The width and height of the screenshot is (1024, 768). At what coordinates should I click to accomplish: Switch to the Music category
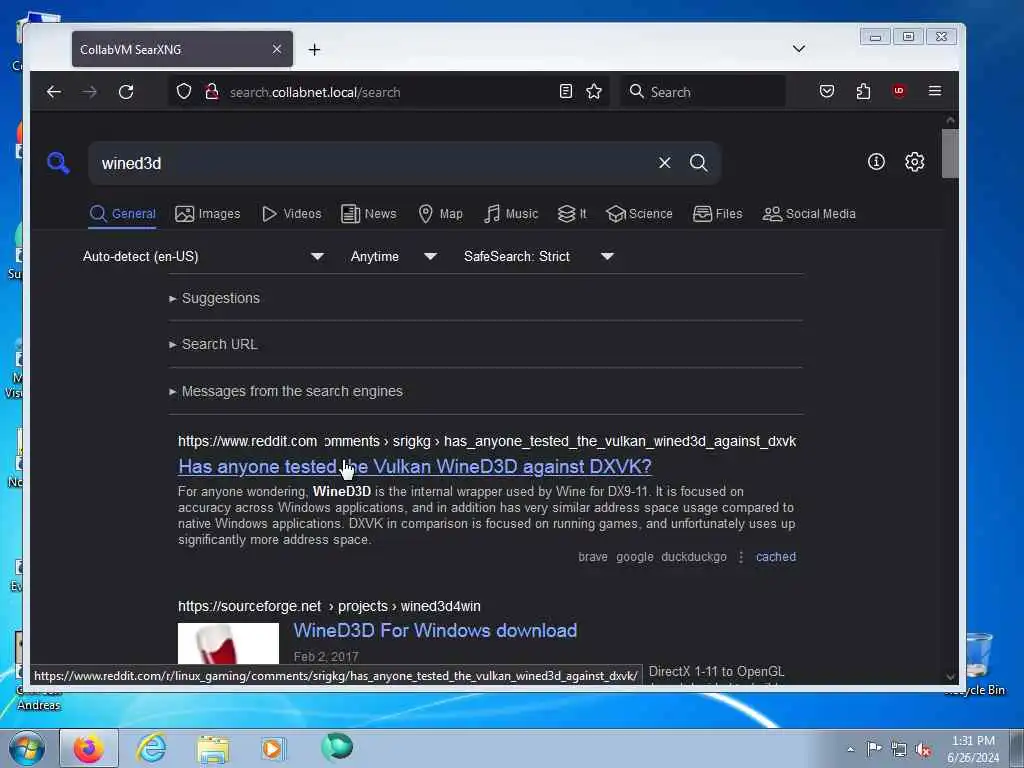pyautogui.click(x=511, y=214)
